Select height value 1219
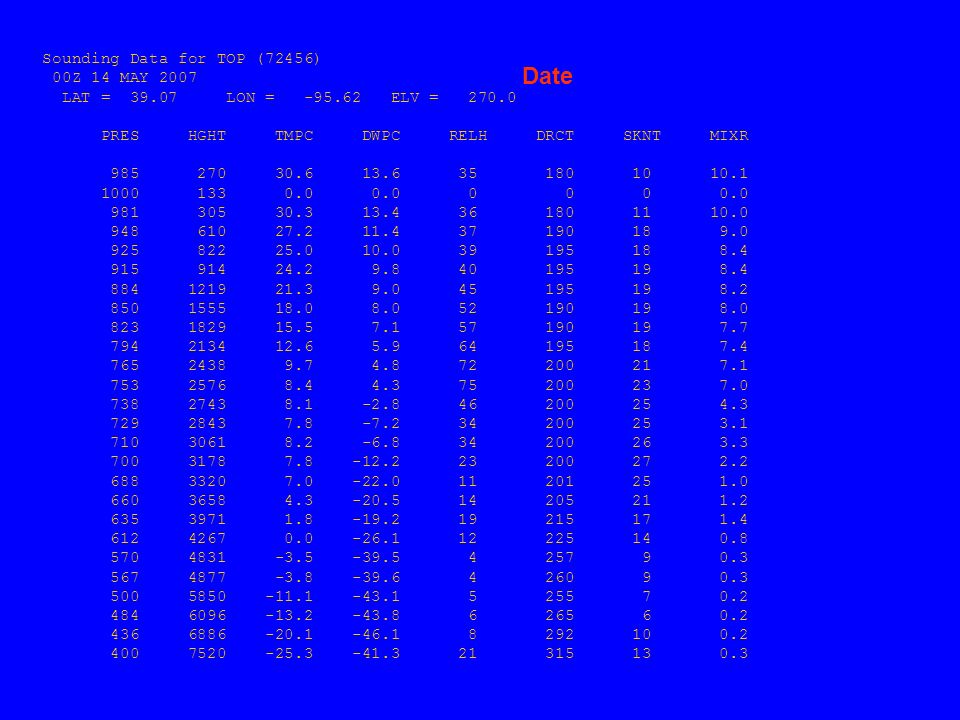 click(x=207, y=289)
